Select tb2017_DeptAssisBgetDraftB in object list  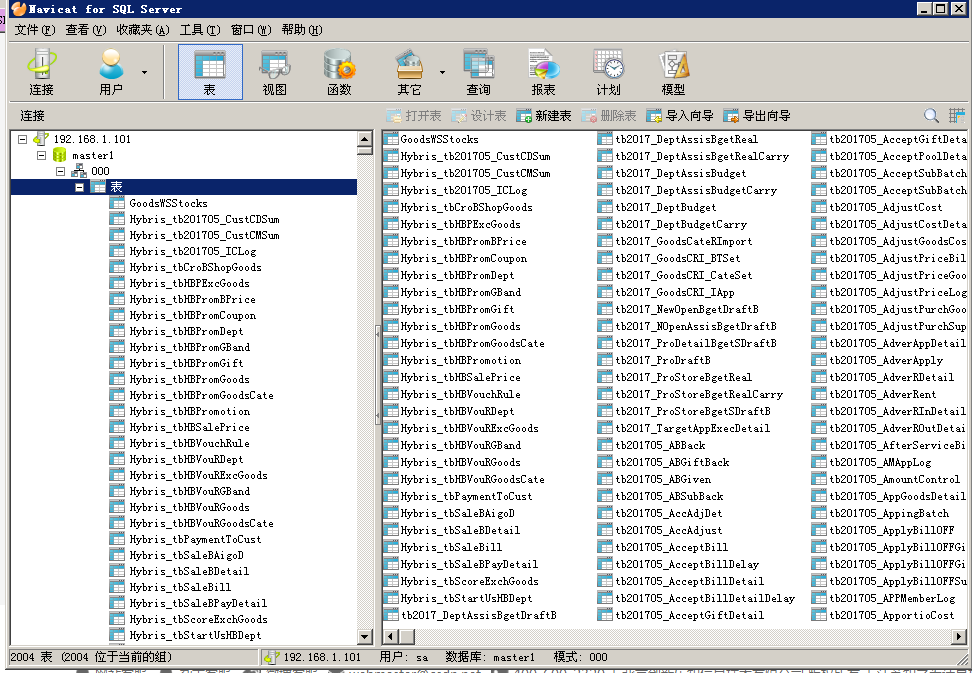pos(479,615)
